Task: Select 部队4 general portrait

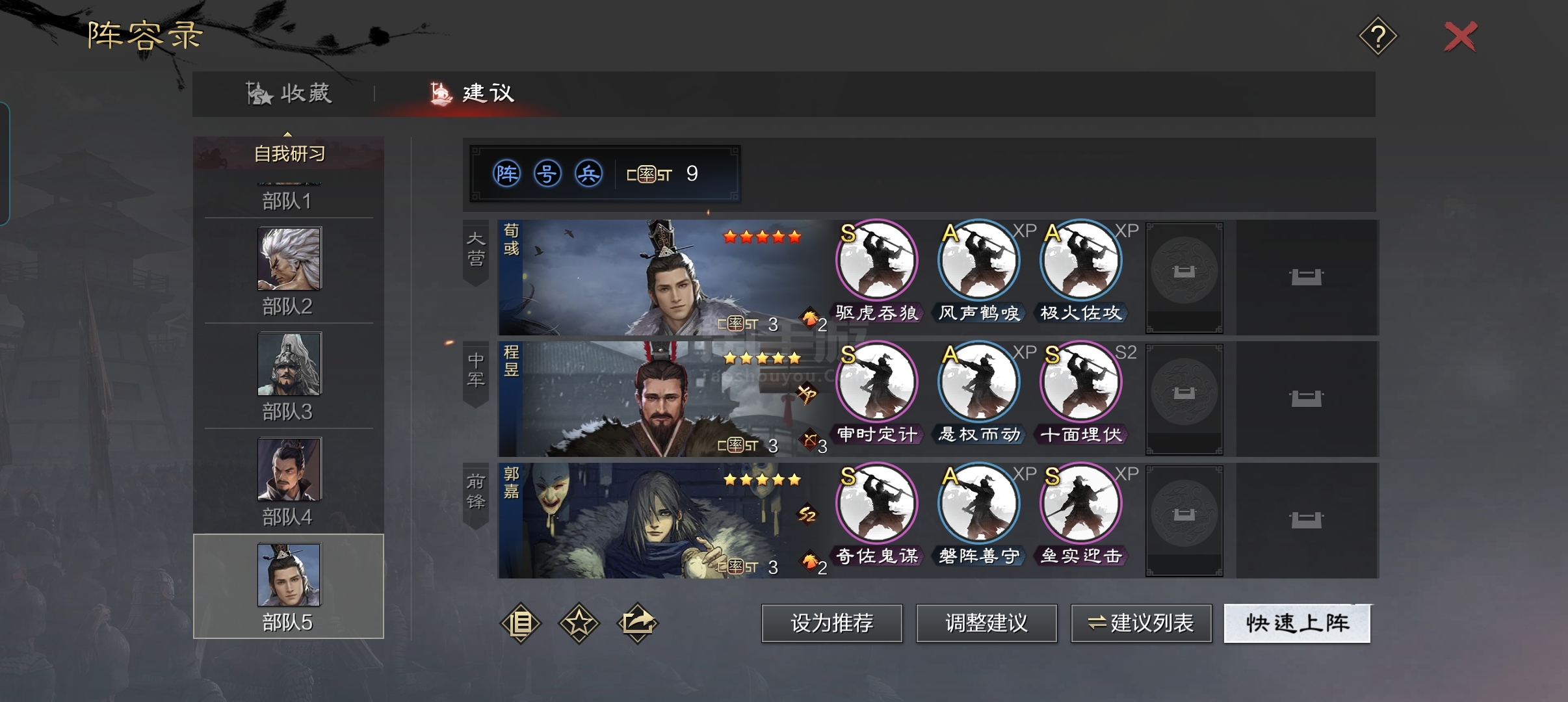Action: click(x=289, y=469)
